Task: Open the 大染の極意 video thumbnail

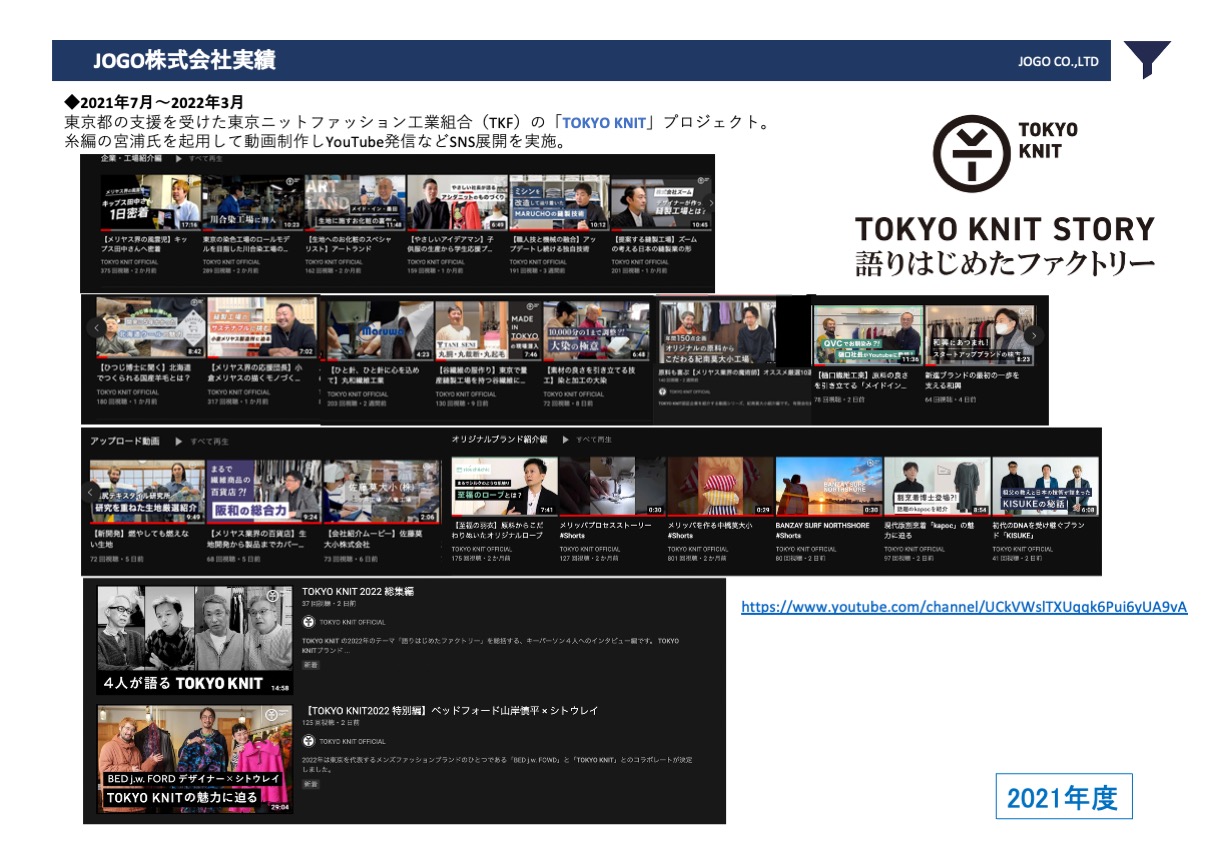Action: point(596,331)
